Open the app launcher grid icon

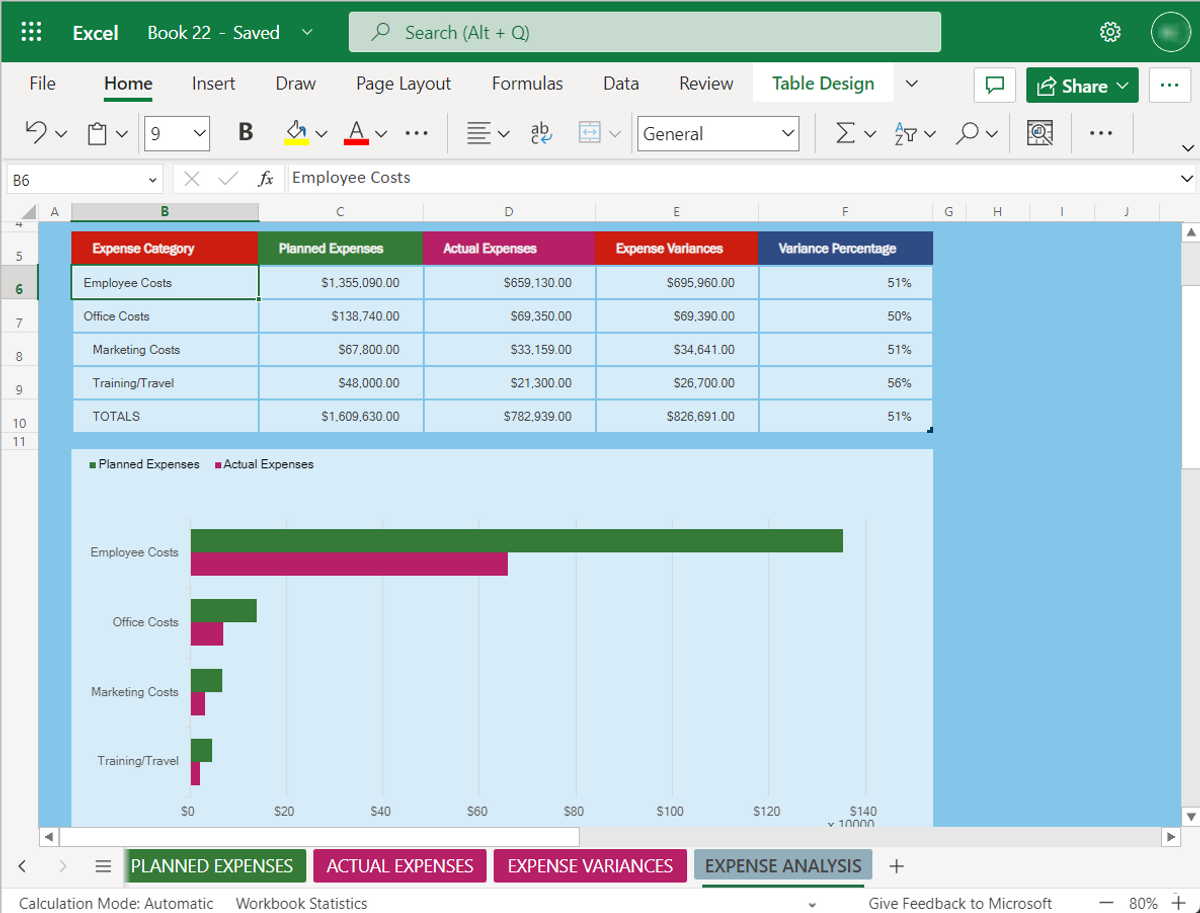tap(31, 32)
